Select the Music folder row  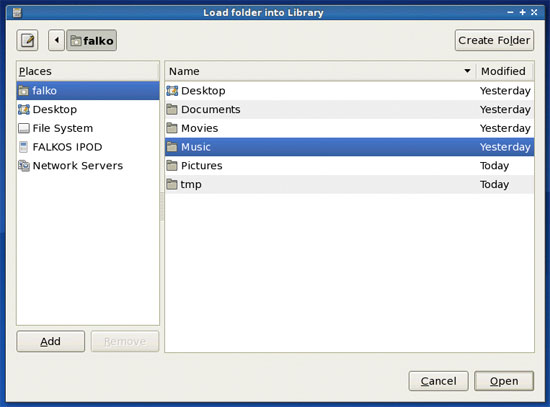(349, 147)
